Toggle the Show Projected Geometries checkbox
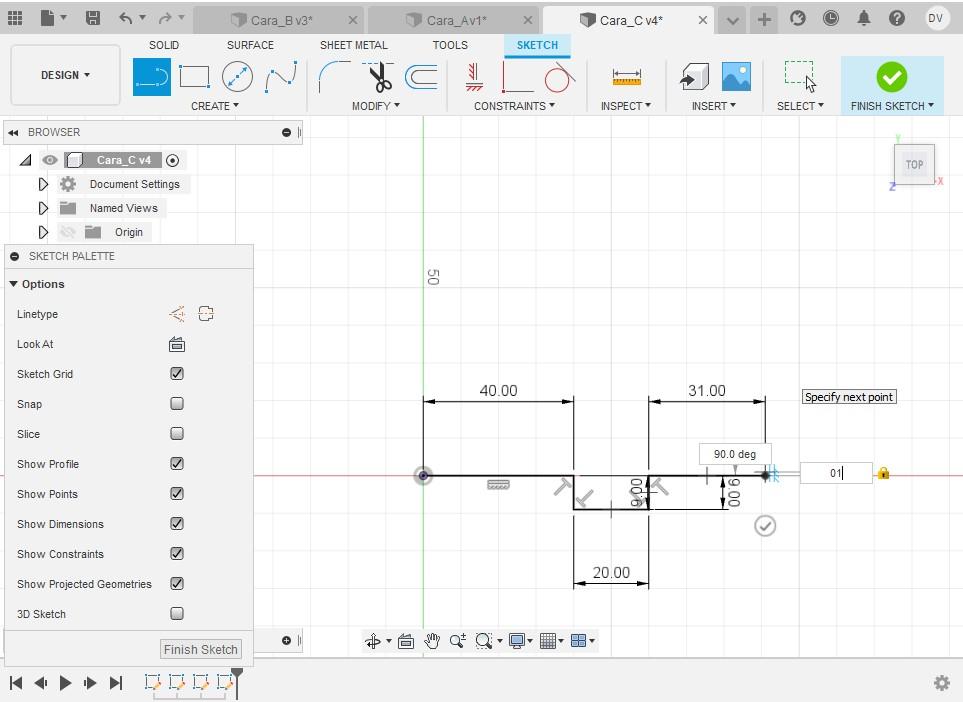Screen dimensions: 963x702 point(177,583)
